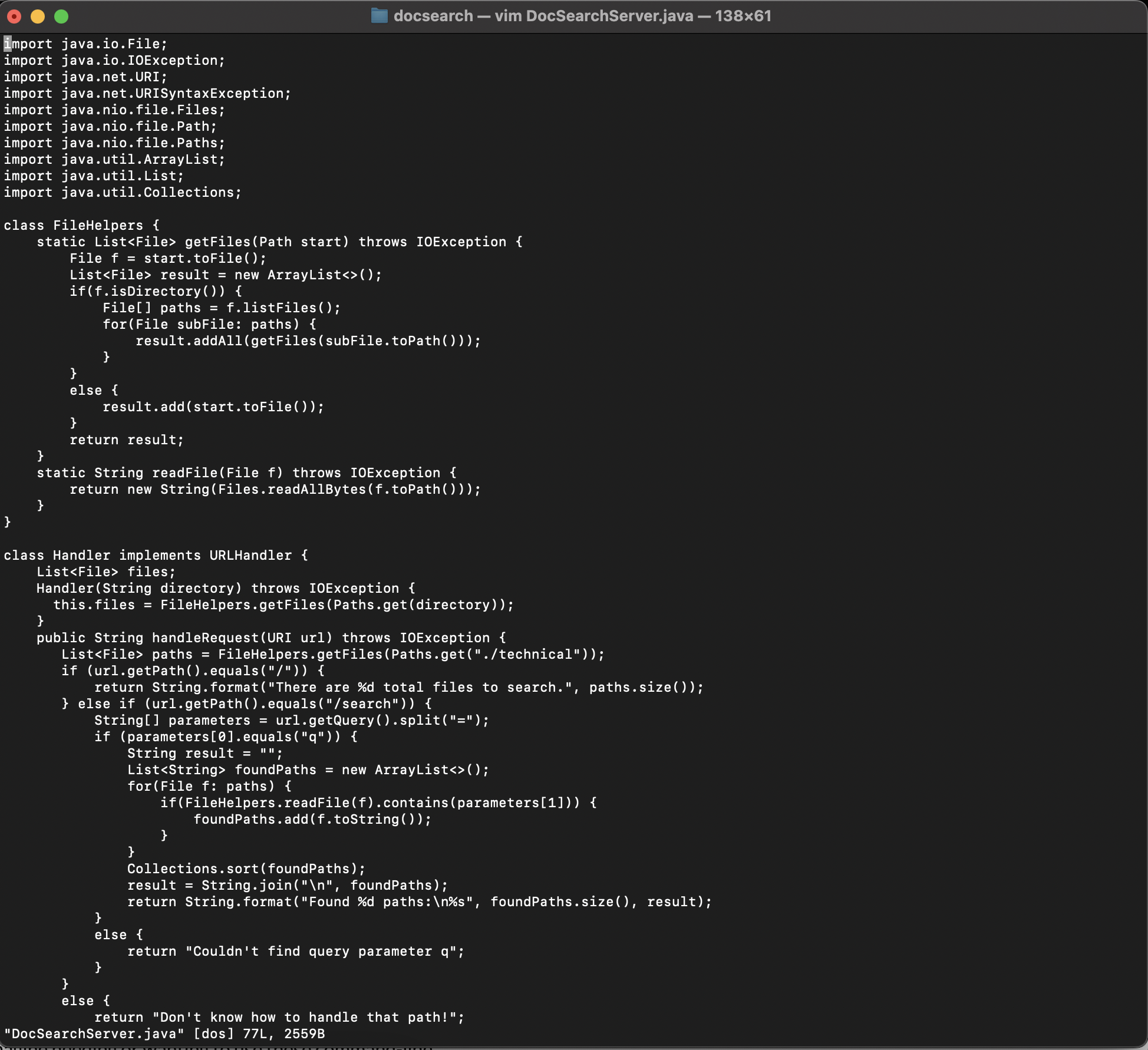This screenshot has height=1050, width=1148.
Task: Click 'foundPaths.add(f.toString());' line
Action: tap(313, 820)
